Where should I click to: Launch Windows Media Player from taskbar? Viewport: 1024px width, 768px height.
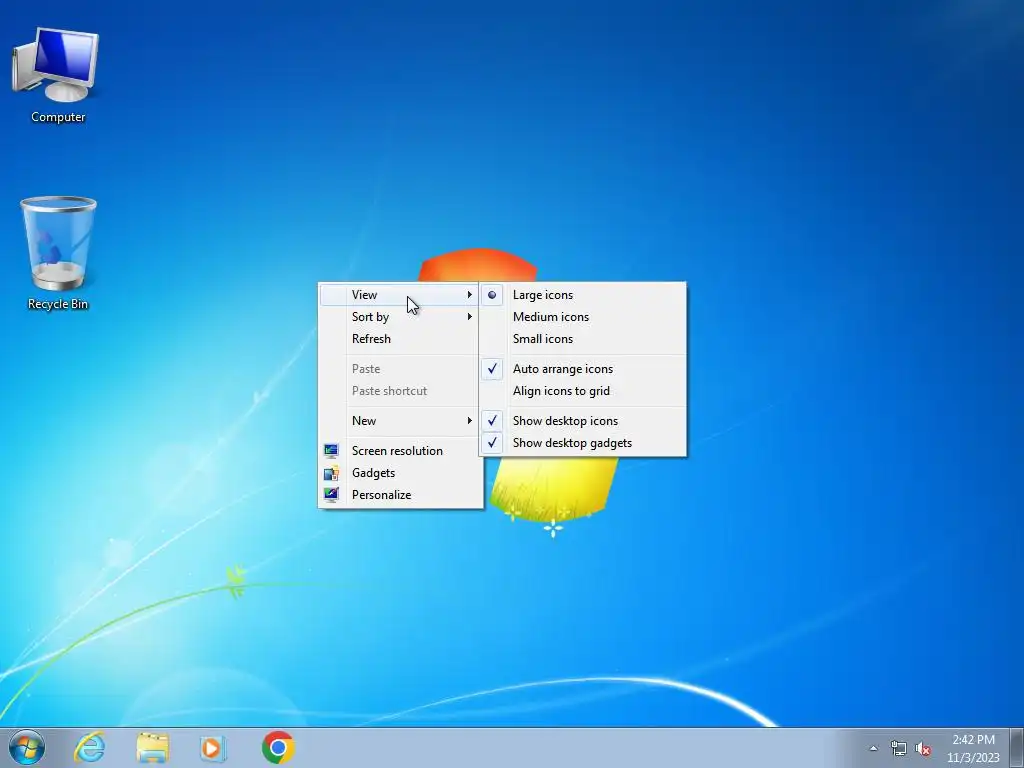pos(214,748)
